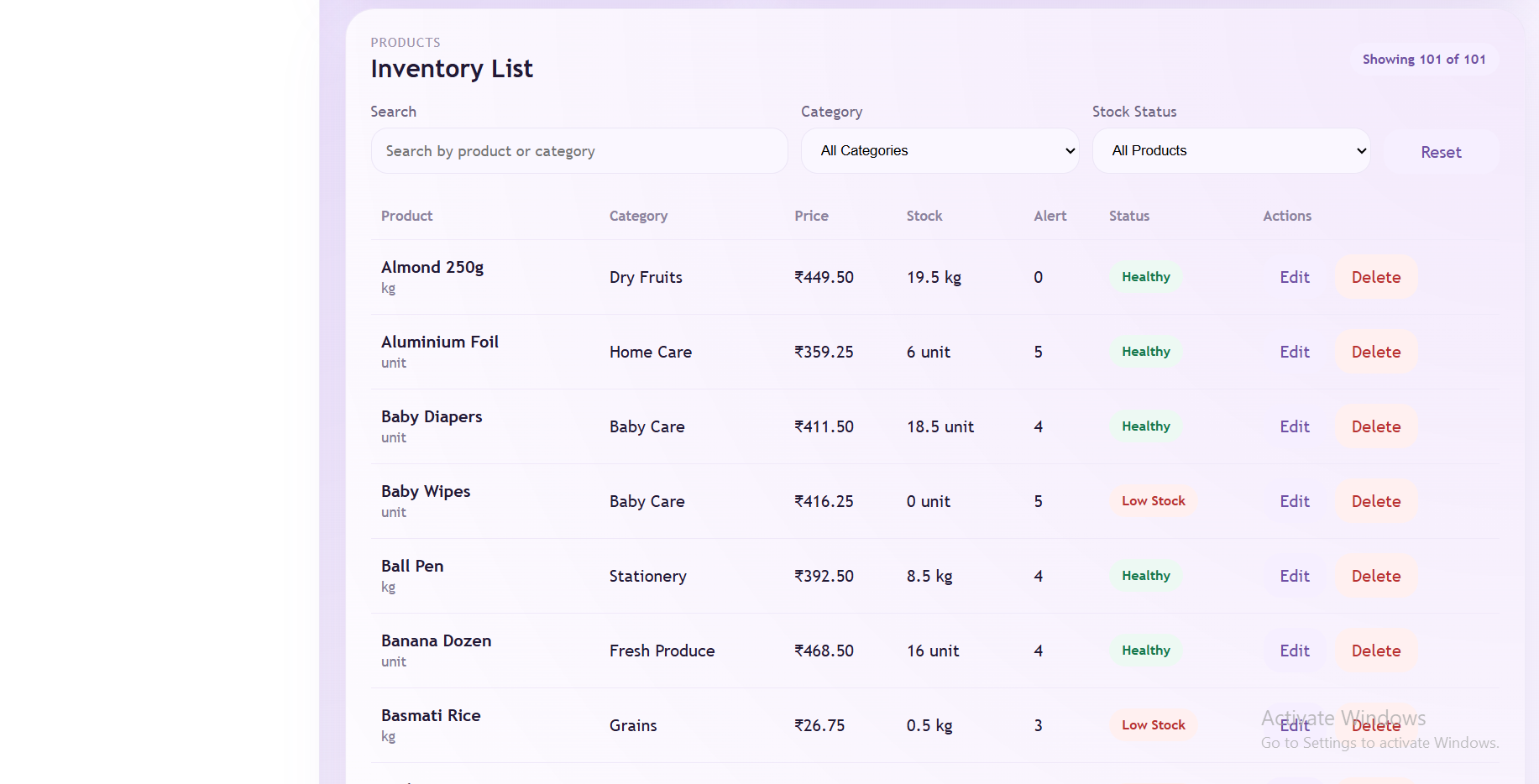Click the Stationery category cell

click(x=648, y=576)
